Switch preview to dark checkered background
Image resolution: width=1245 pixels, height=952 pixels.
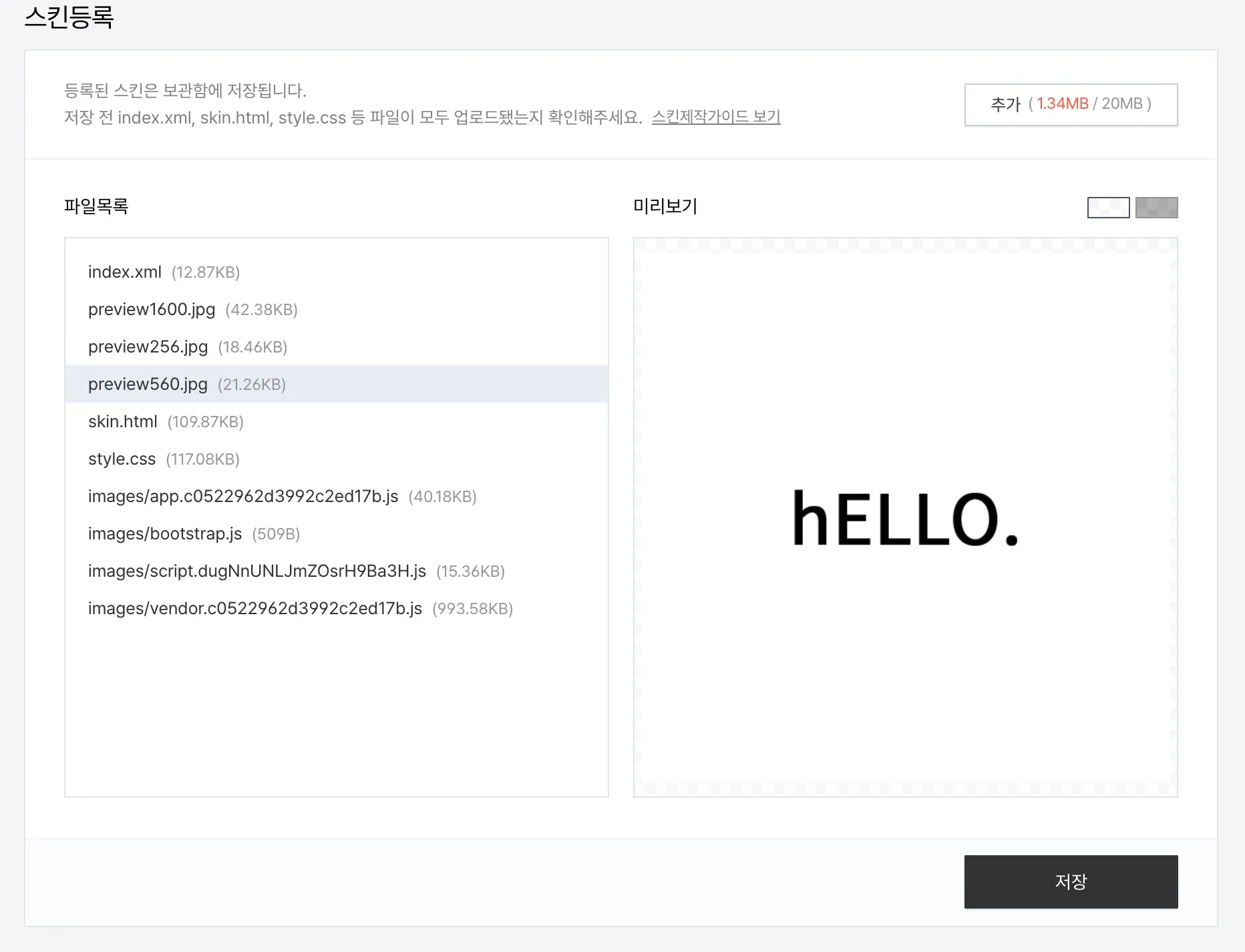[x=1156, y=208]
